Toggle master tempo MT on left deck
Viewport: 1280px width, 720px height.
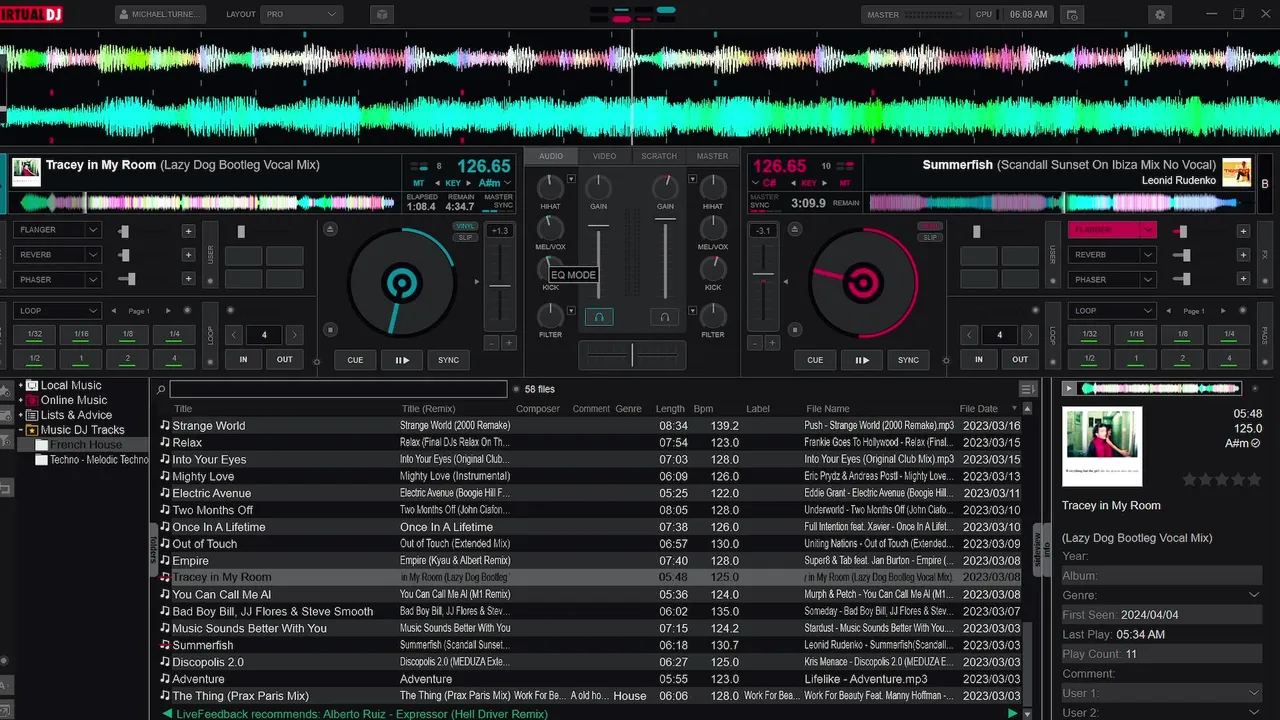pos(418,183)
